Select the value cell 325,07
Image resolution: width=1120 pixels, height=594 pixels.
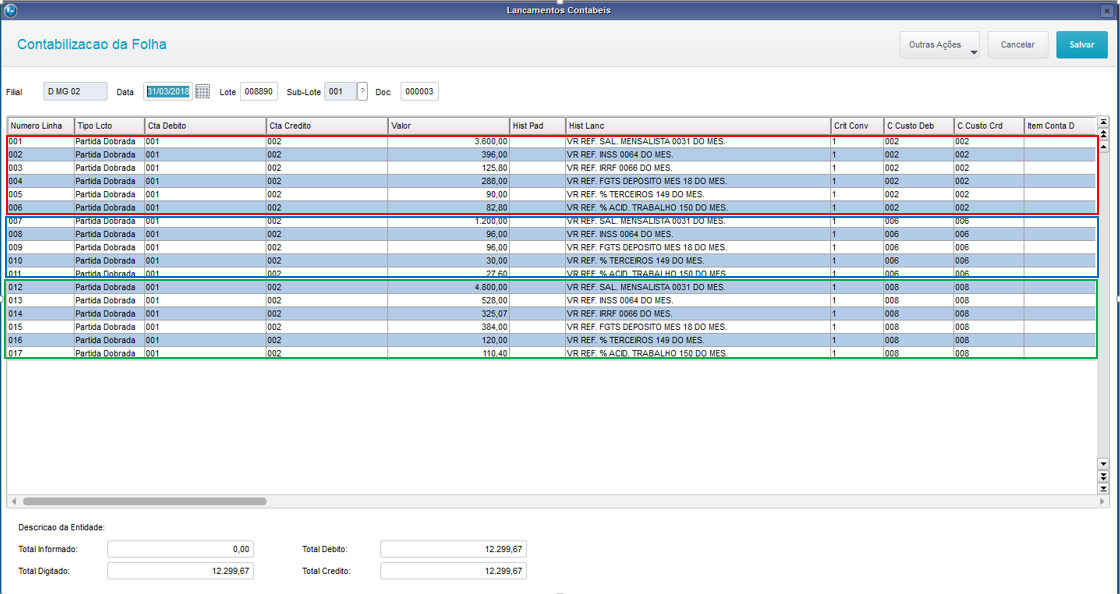coord(449,313)
